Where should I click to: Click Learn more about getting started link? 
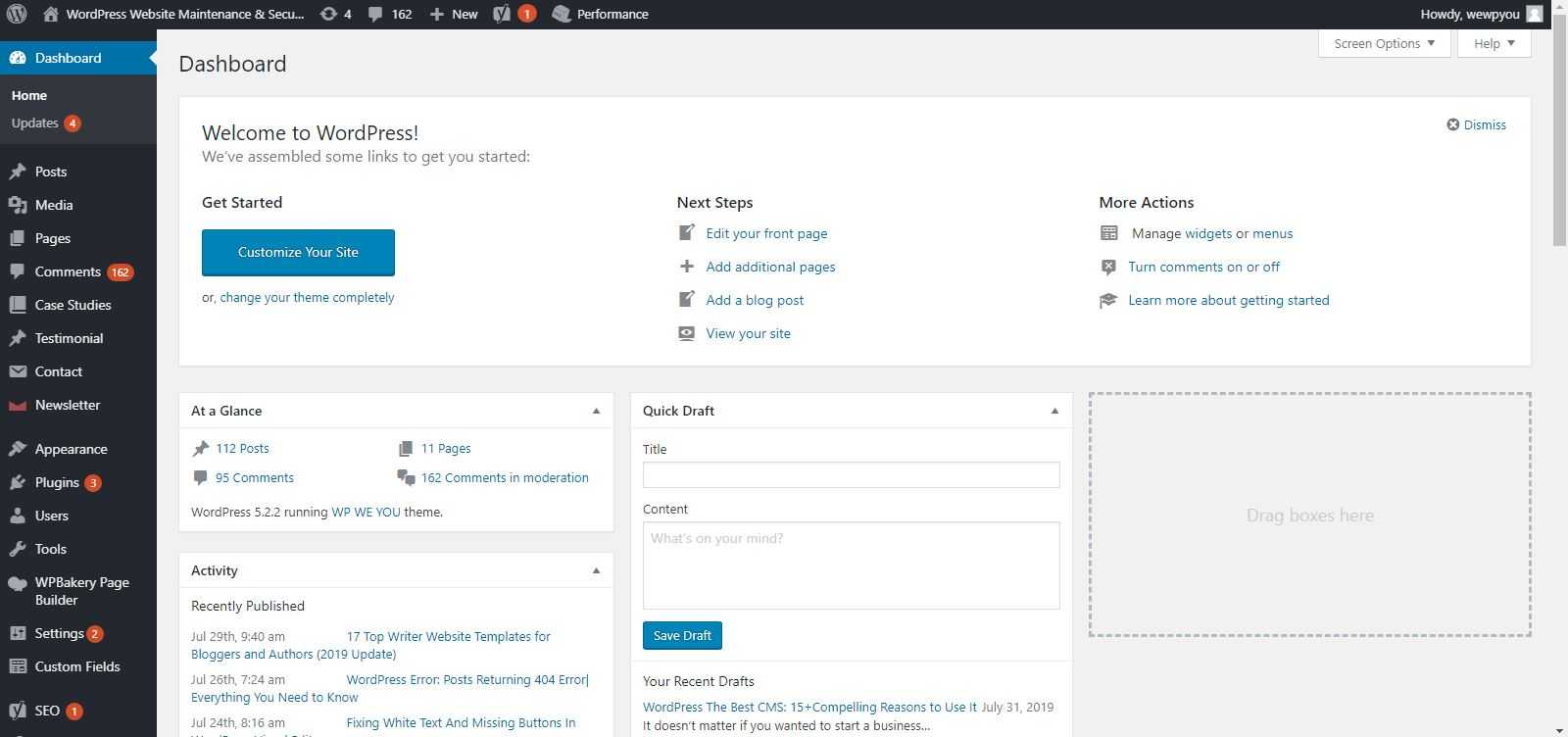tap(1229, 300)
